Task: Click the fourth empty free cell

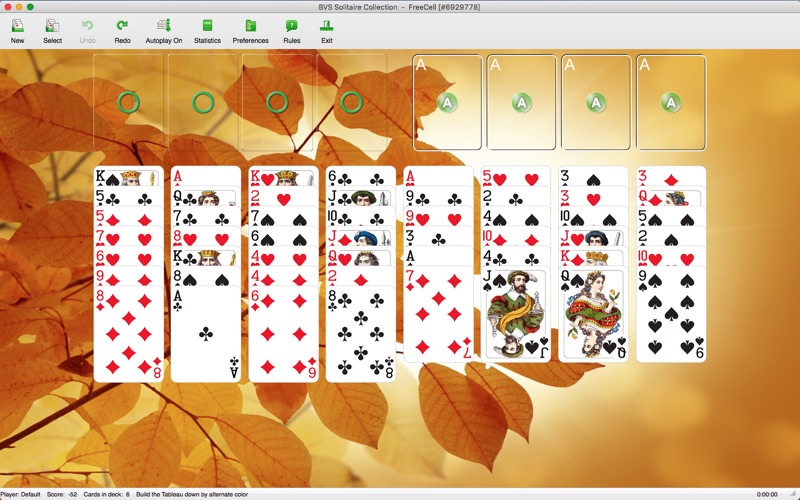Action: pos(351,101)
